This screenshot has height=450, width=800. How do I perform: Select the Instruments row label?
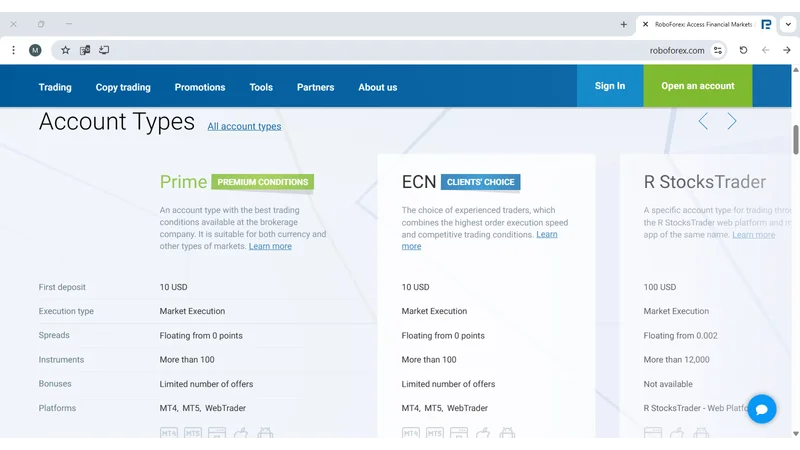click(x=61, y=360)
